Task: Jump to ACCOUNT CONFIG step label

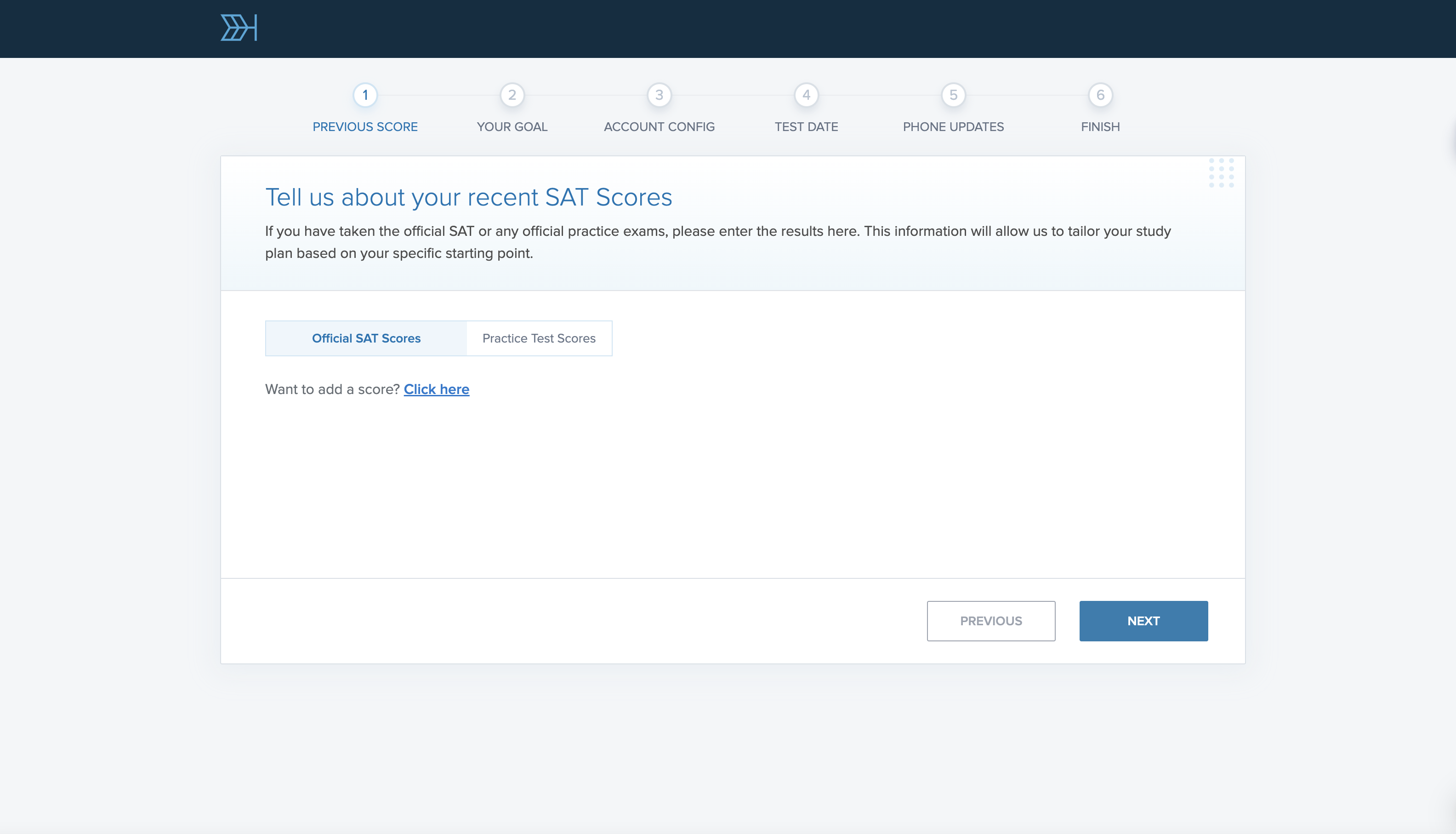Action: click(x=659, y=126)
